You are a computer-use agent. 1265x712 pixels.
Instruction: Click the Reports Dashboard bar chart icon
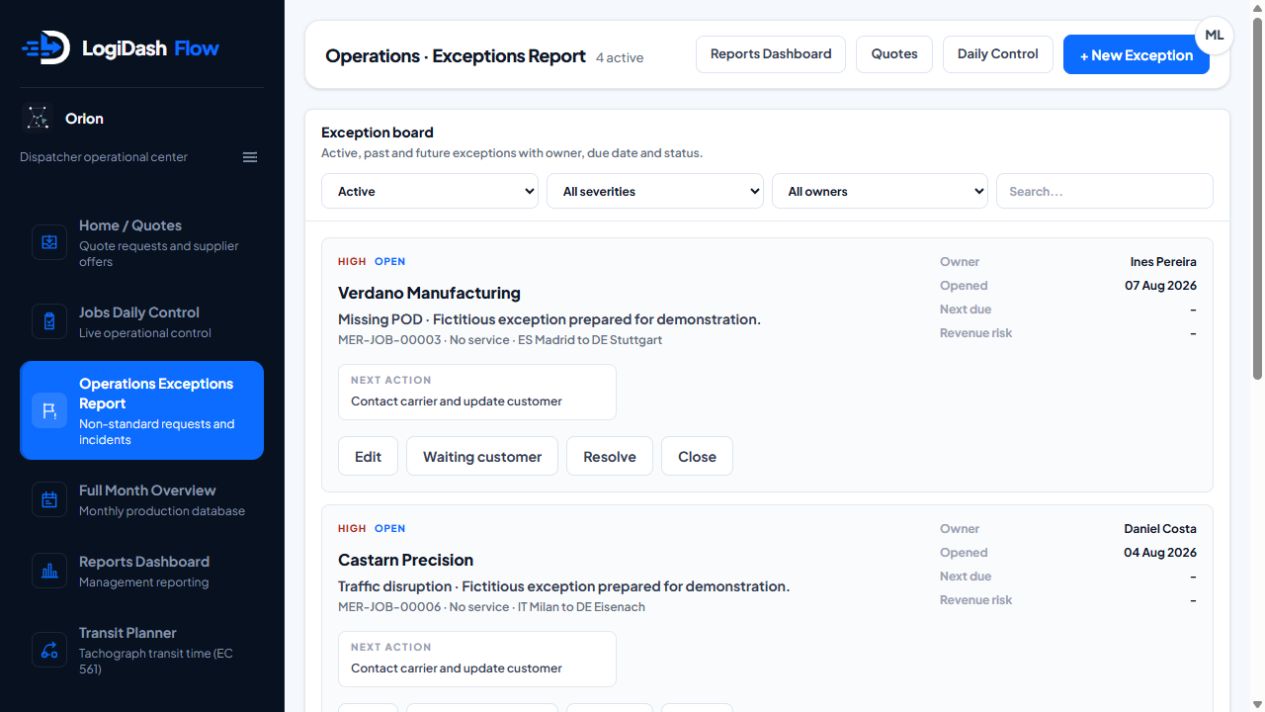click(x=49, y=571)
